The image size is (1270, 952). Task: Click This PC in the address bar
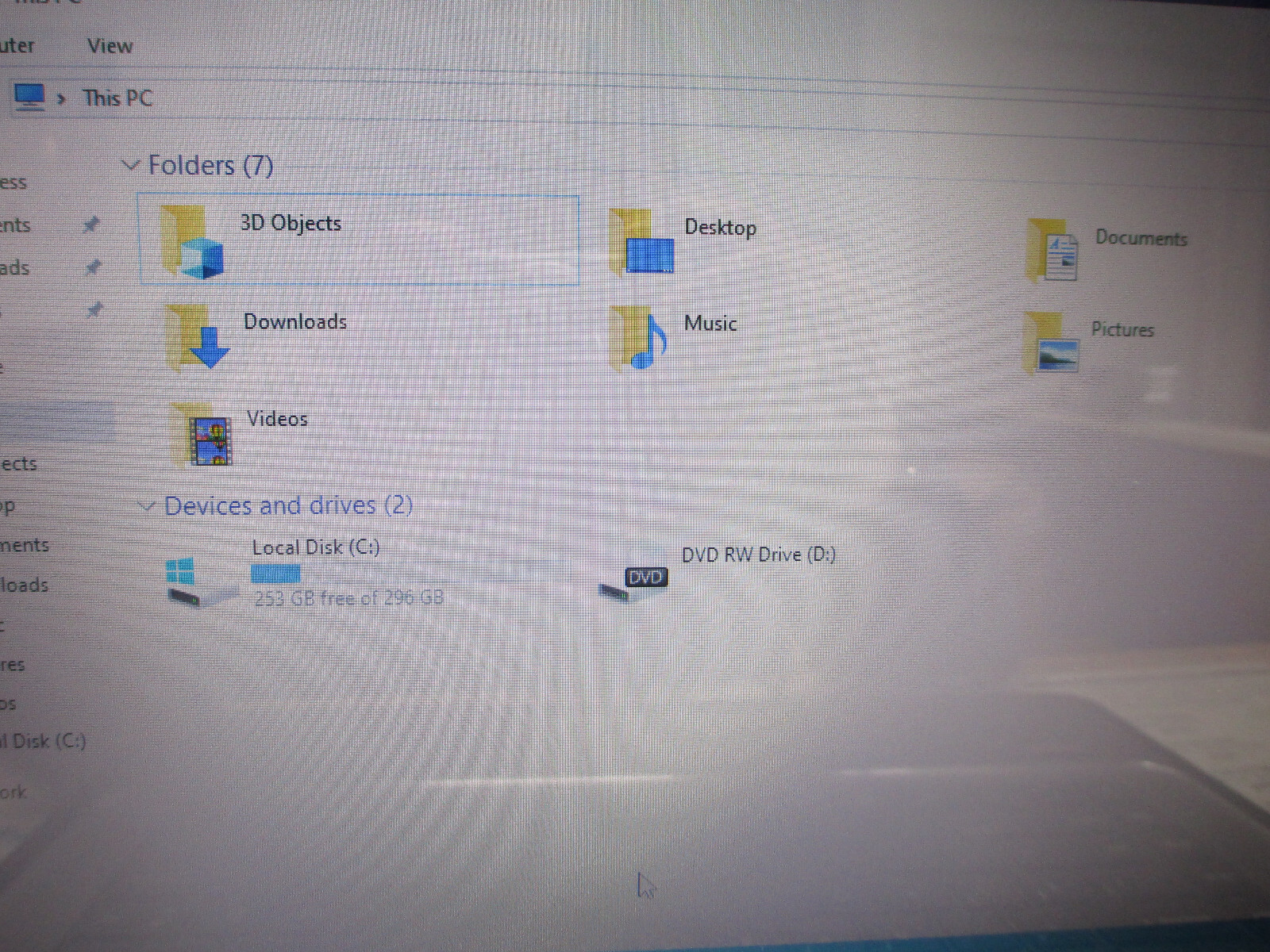point(117,98)
